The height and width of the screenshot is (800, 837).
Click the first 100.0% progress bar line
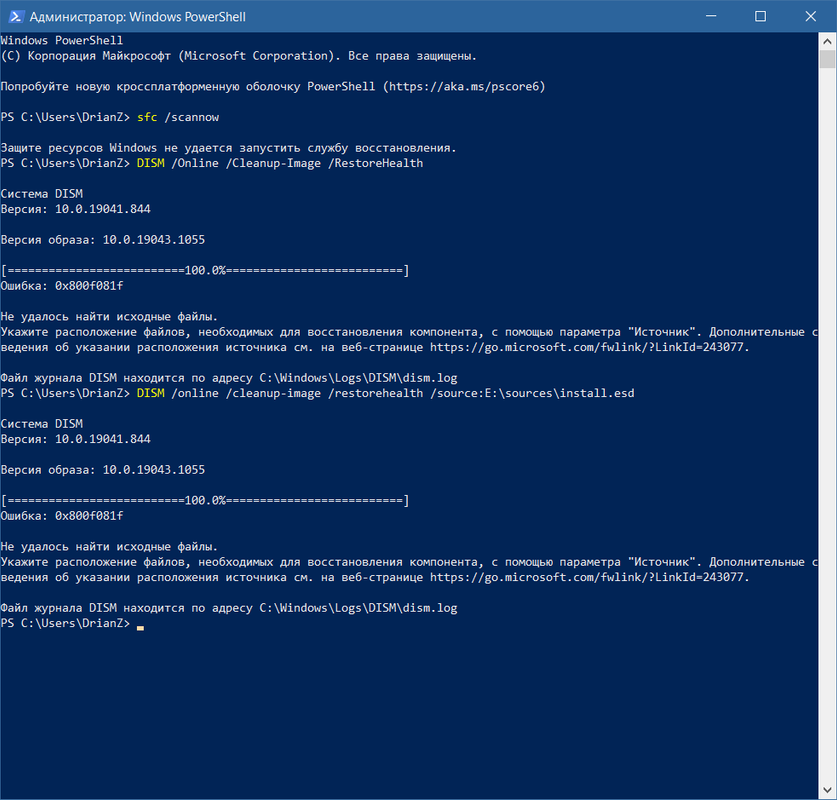(x=205, y=271)
